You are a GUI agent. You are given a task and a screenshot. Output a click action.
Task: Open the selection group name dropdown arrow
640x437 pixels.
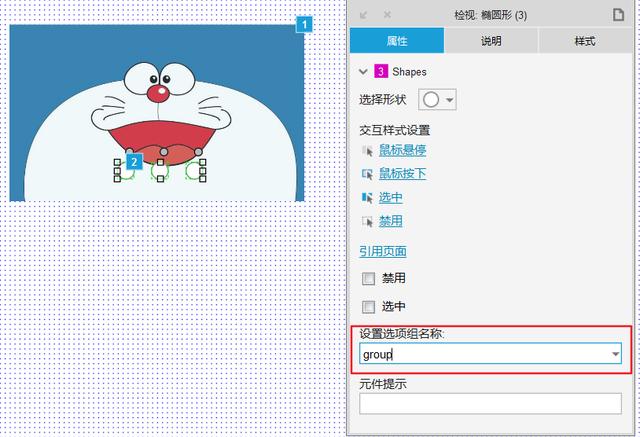(x=616, y=354)
